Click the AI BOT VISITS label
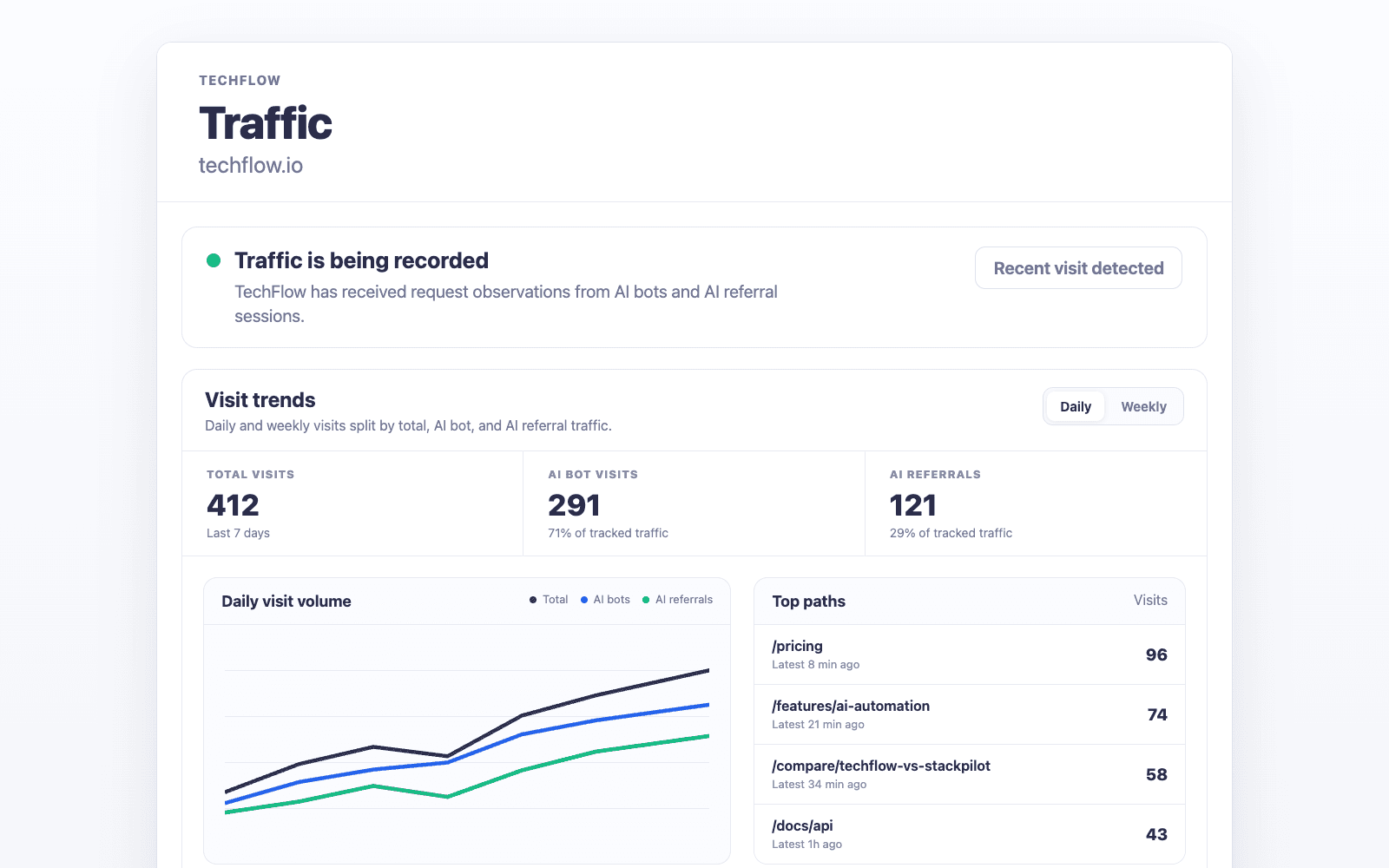 pos(593,475)
